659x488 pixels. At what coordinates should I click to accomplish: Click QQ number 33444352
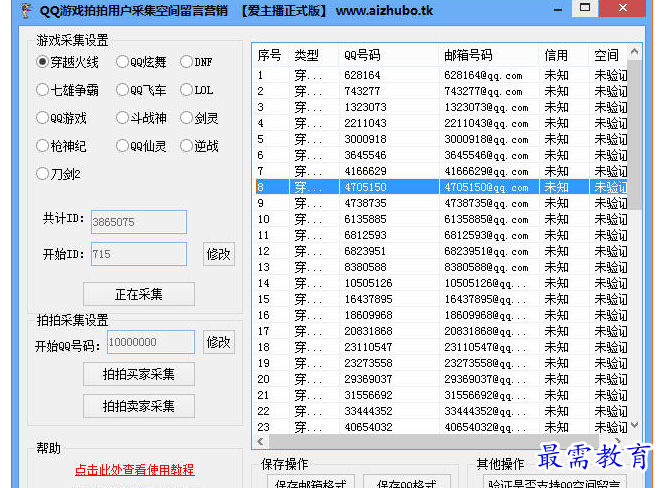(368, 411)
